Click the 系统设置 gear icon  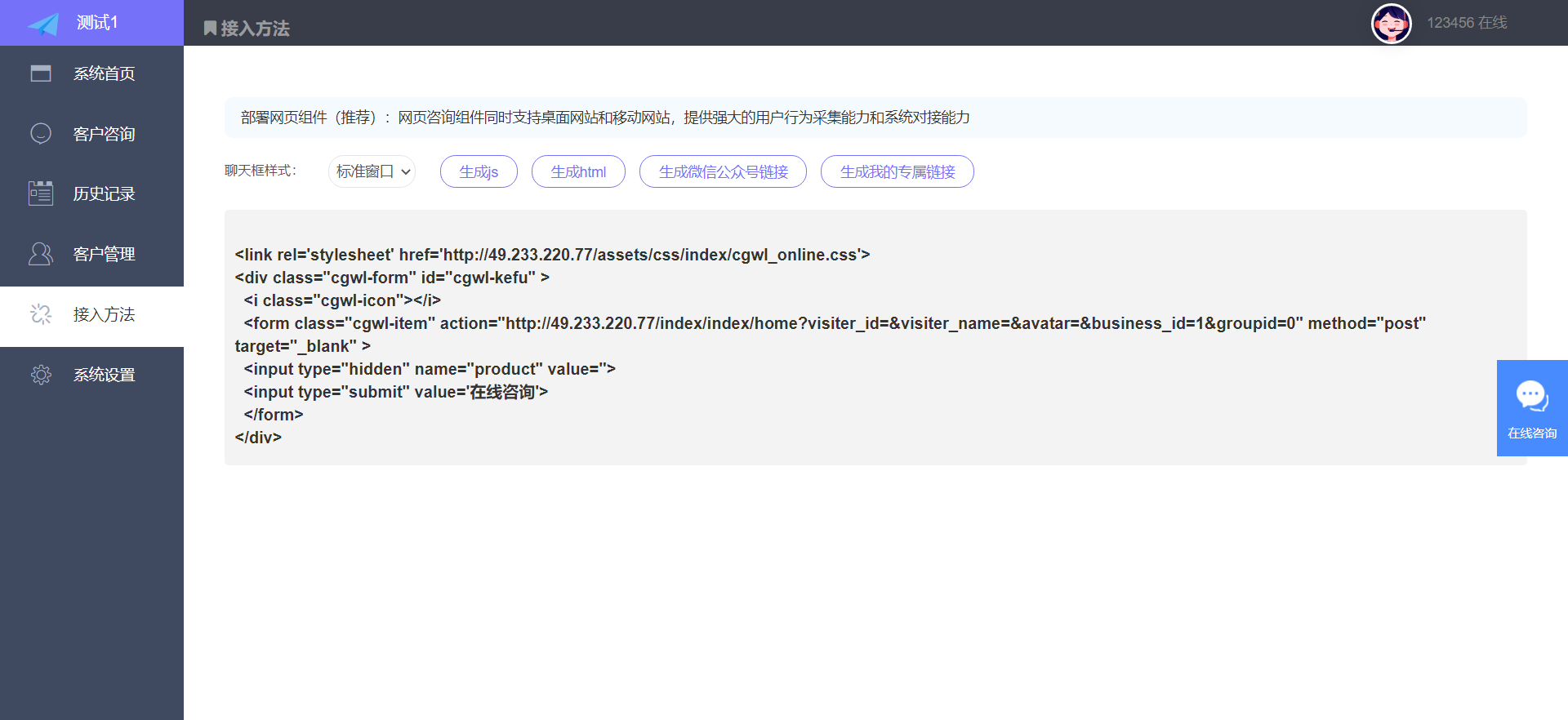pyautogui.click(x=41, y=375)
